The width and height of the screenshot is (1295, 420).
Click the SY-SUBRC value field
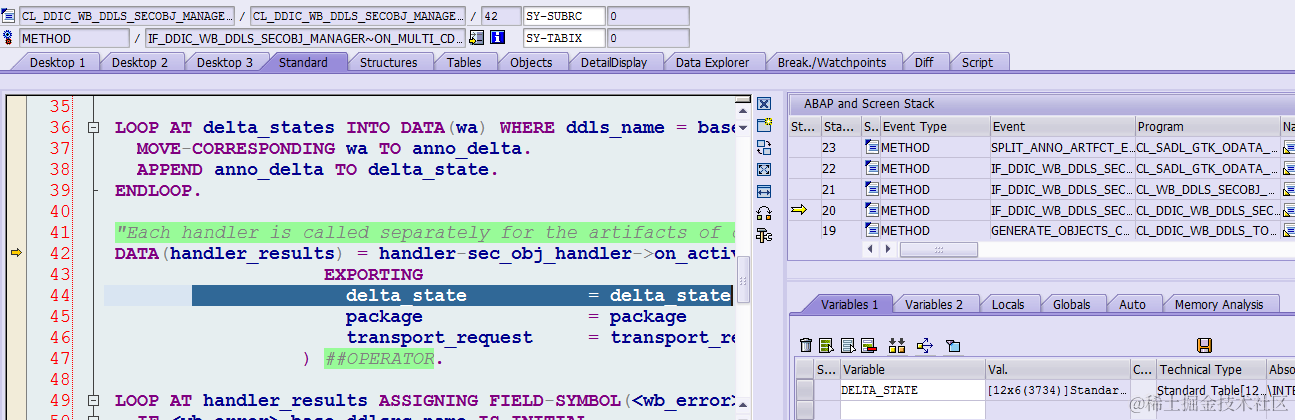tap(648, 16)
